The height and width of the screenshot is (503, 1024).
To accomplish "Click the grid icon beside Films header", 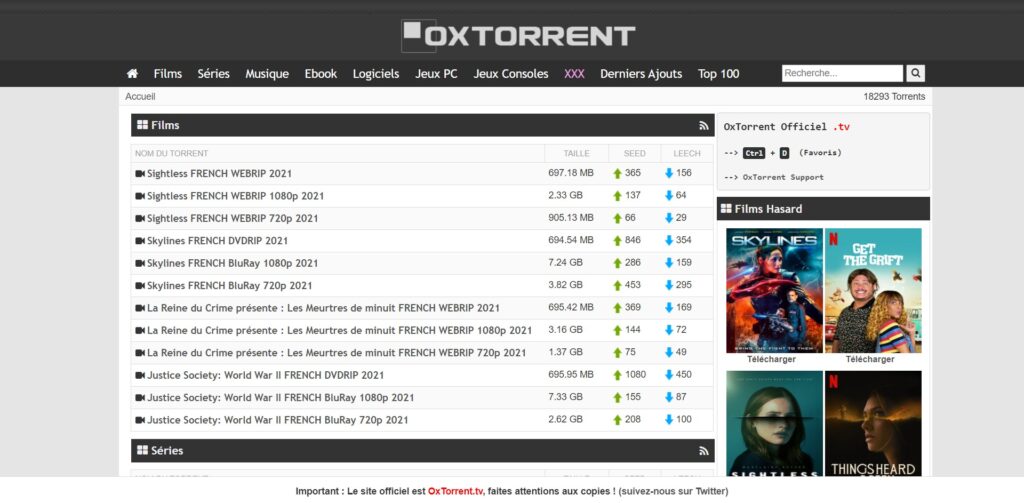I will (x=142, y=125).
